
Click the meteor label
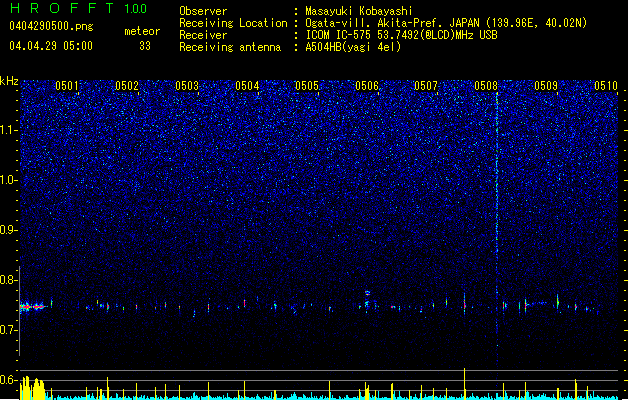point(142,31)
